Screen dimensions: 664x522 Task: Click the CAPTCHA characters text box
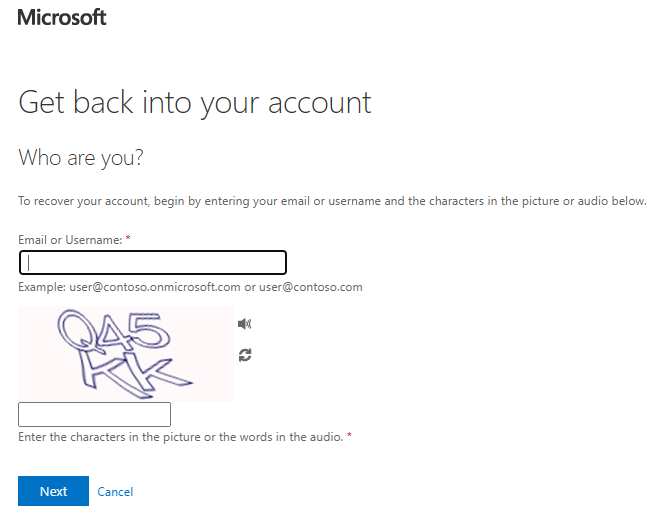point(95,414)
